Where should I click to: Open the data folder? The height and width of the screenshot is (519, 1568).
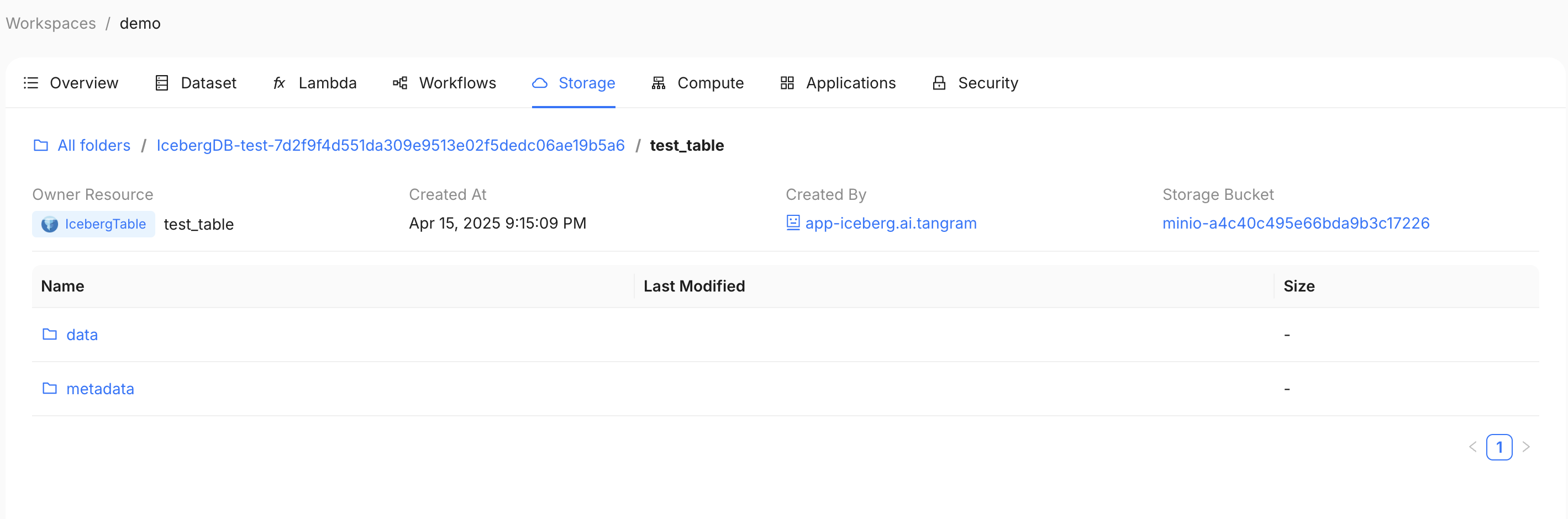82,335
